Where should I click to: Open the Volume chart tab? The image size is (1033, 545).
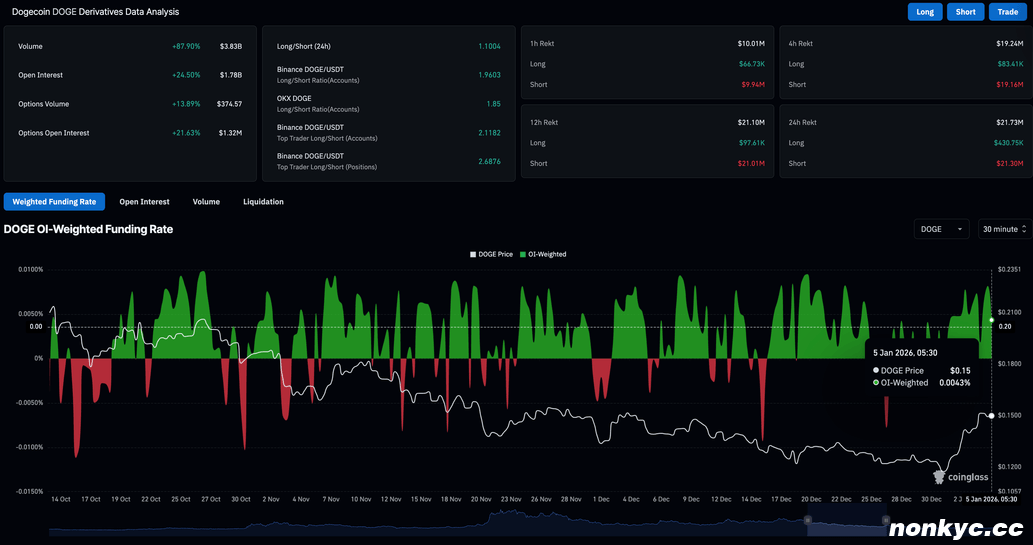coord(206,202)
